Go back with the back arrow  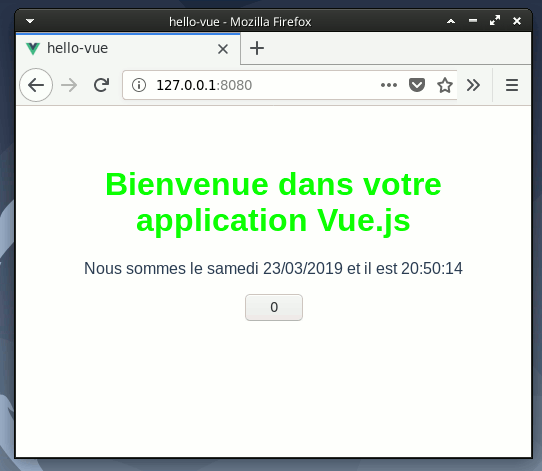(x=36, y=85)
